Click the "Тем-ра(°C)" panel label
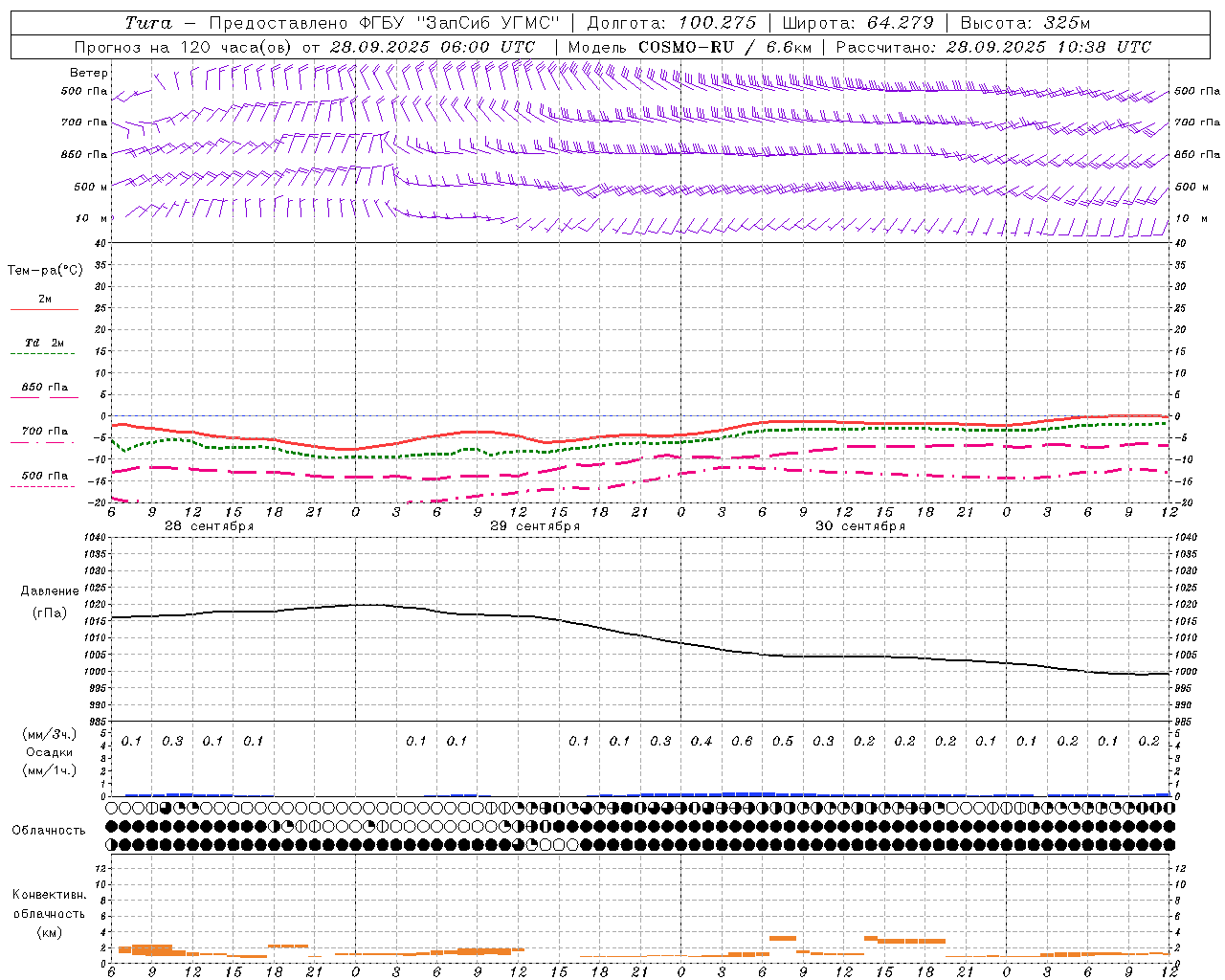Screen dimensions: 1225x980 [x=45, y=271]
